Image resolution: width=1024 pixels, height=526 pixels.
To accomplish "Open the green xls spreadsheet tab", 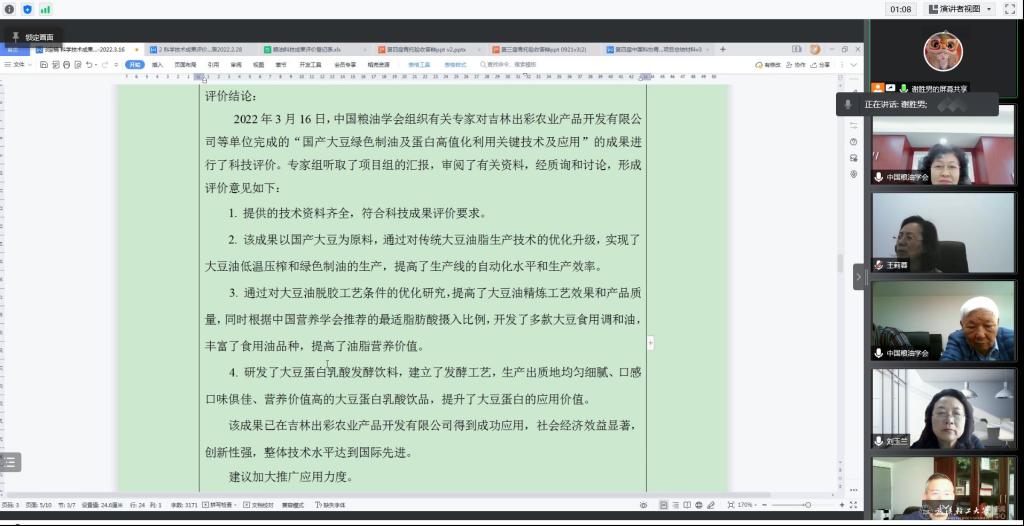I will click(x=313, y=50).
